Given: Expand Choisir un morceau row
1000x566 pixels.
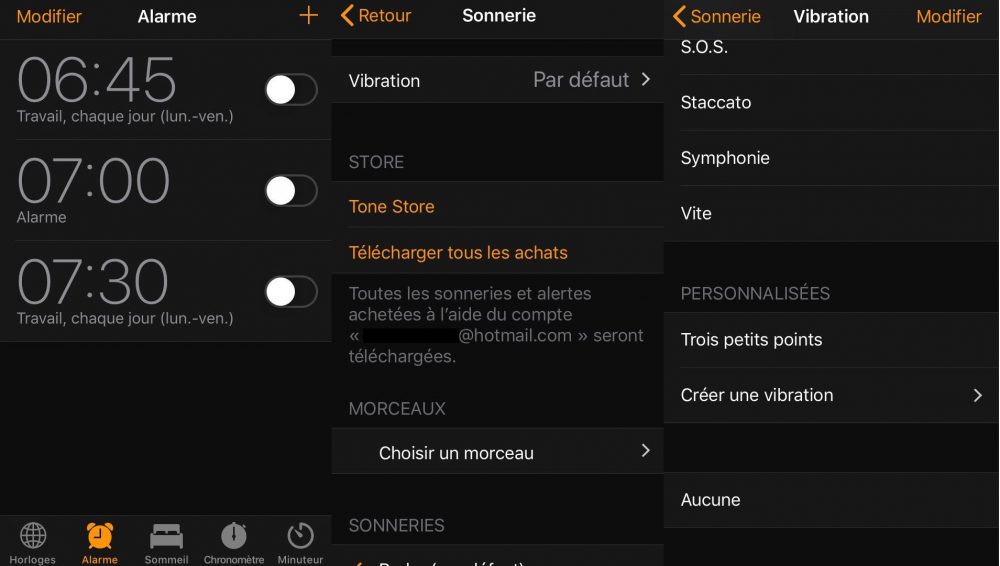Looking at the screenshot, I should [x=498, y=451].
